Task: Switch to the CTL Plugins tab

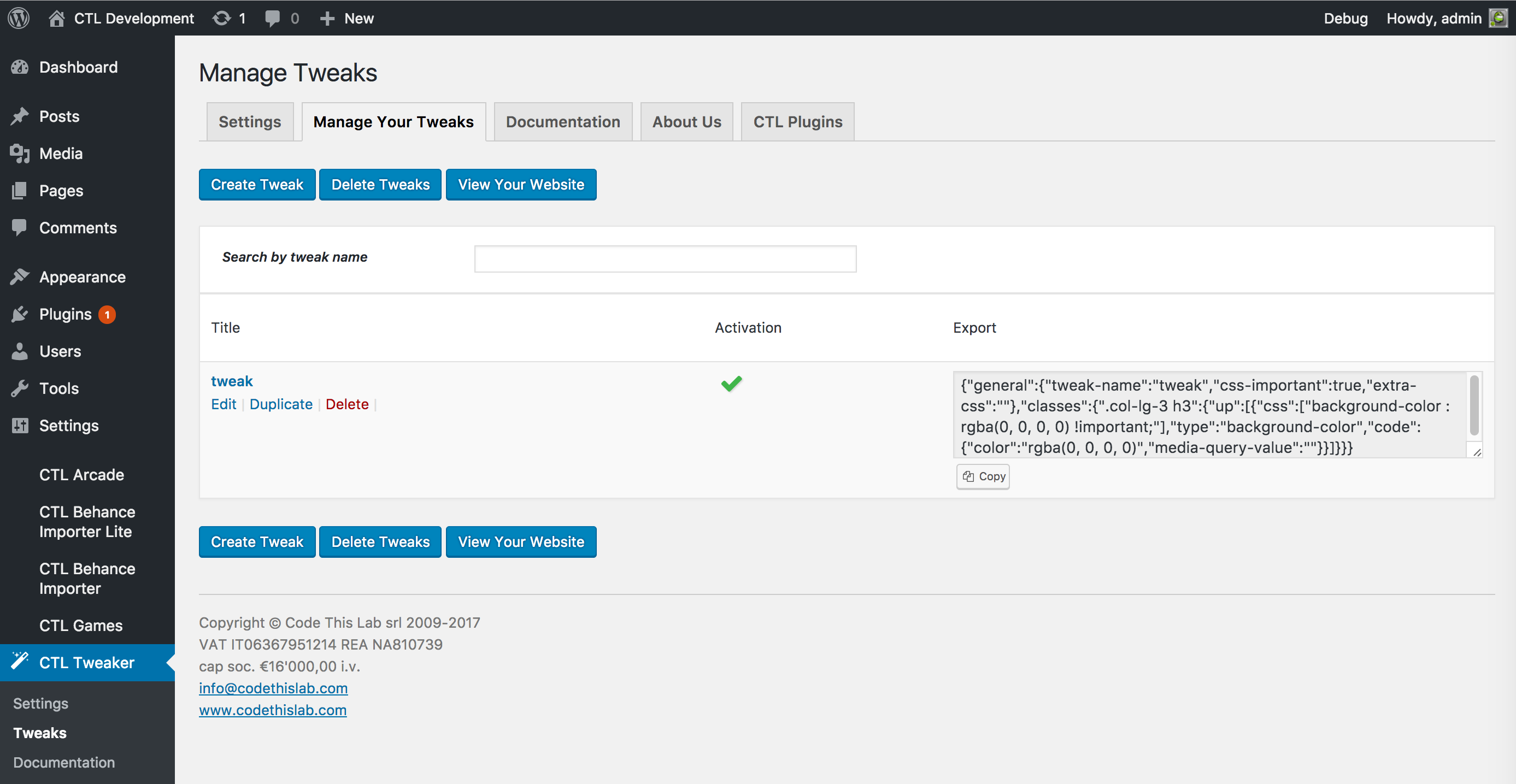Action: tap(798, 122)
